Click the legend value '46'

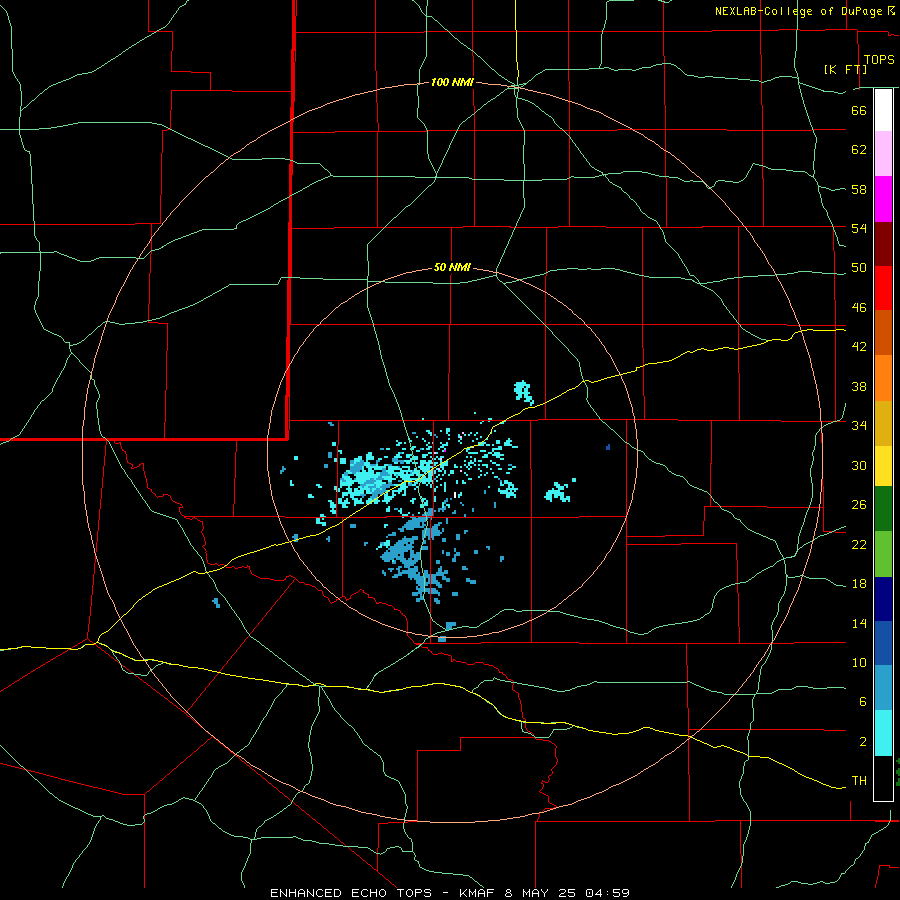pos(859,308)
